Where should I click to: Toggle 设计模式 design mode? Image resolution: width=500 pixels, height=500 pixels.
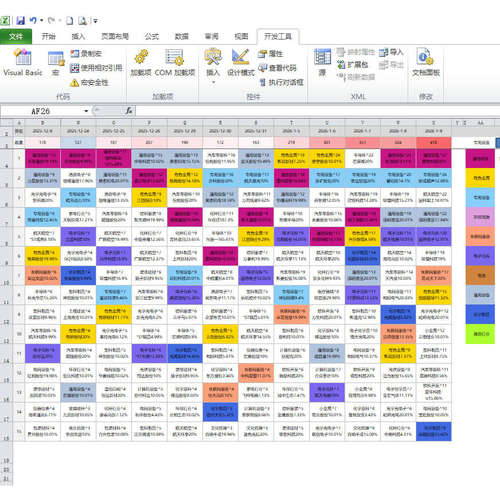click(x=241, y=63)
